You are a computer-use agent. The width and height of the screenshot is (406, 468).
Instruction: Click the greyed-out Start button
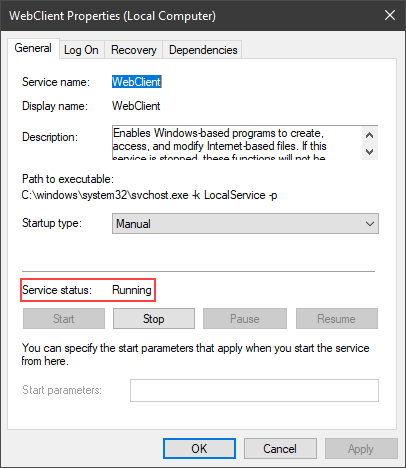[64, 319]
